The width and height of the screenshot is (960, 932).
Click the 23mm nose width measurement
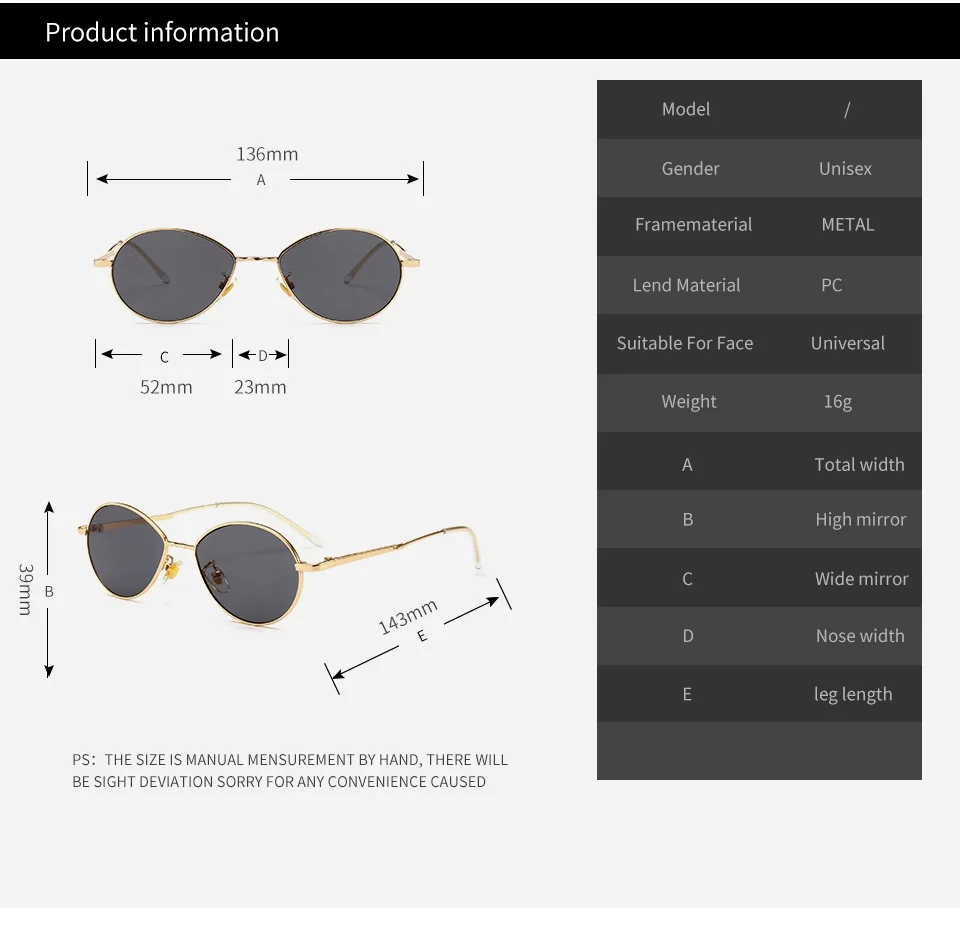click(260, 387)
